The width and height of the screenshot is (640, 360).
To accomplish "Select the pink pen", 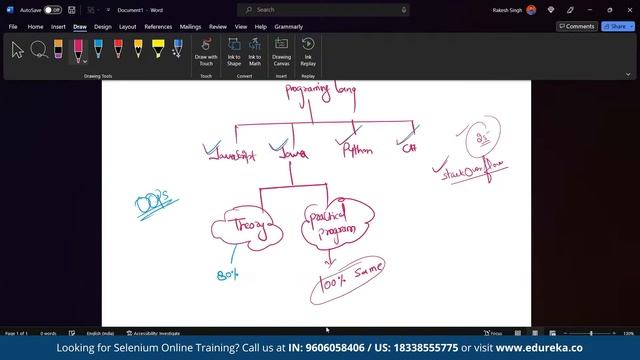I will pyautogui.click(x=78, y=51).
